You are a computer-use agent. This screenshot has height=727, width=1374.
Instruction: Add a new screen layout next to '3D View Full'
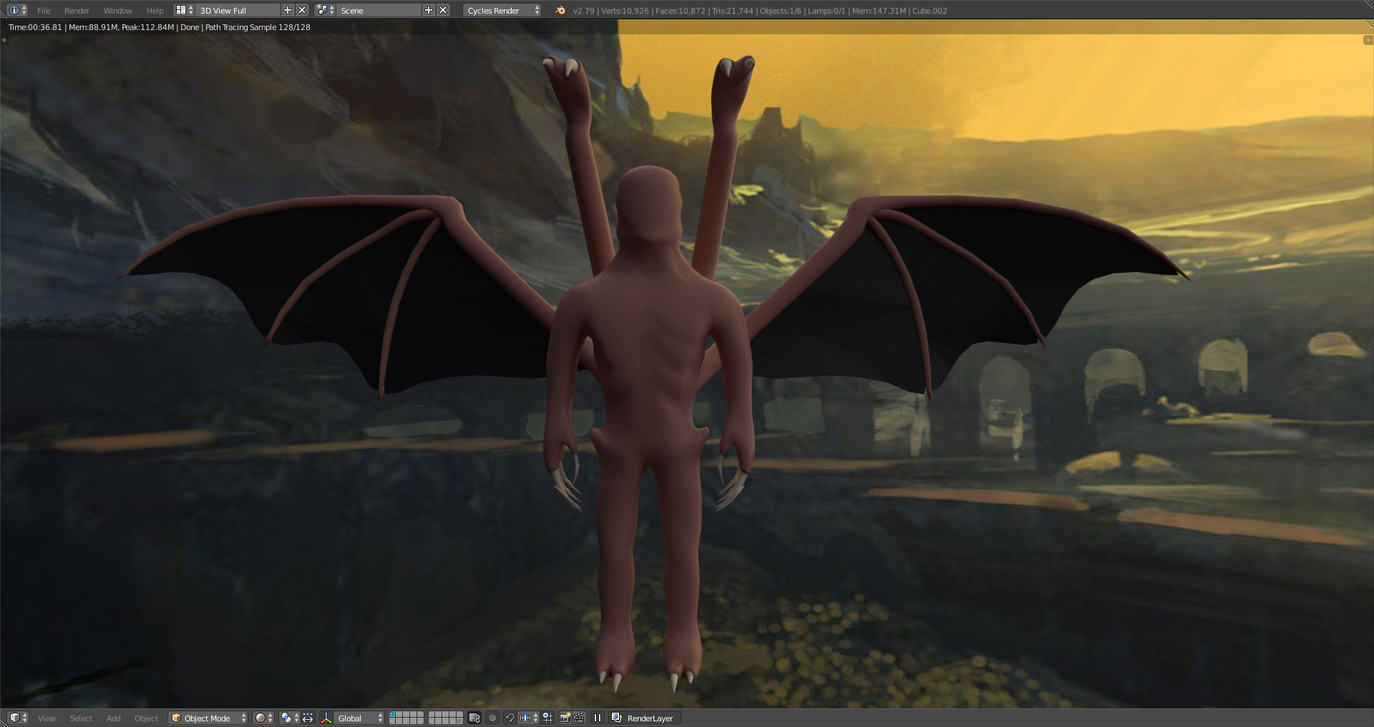click(288, 10)
